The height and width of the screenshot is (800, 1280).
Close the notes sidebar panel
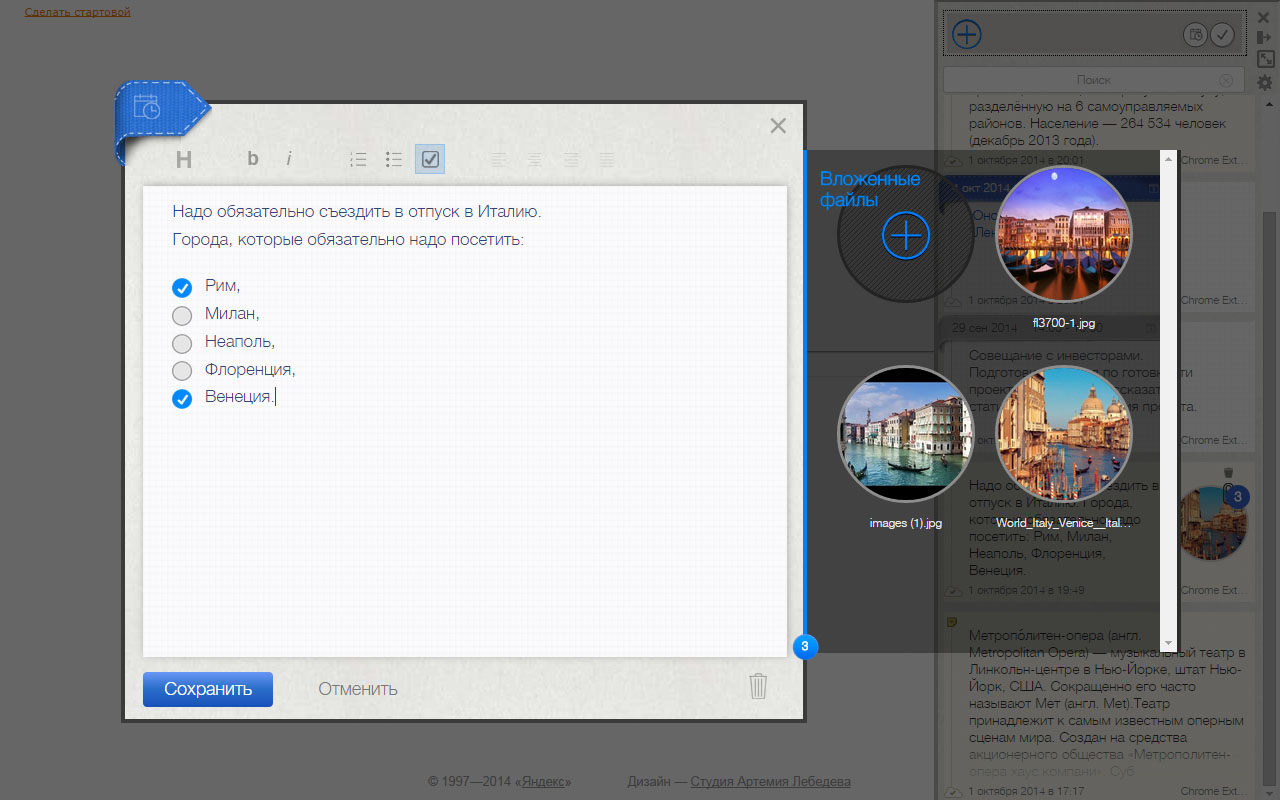pyautogui.click(x=1264, y=17)
